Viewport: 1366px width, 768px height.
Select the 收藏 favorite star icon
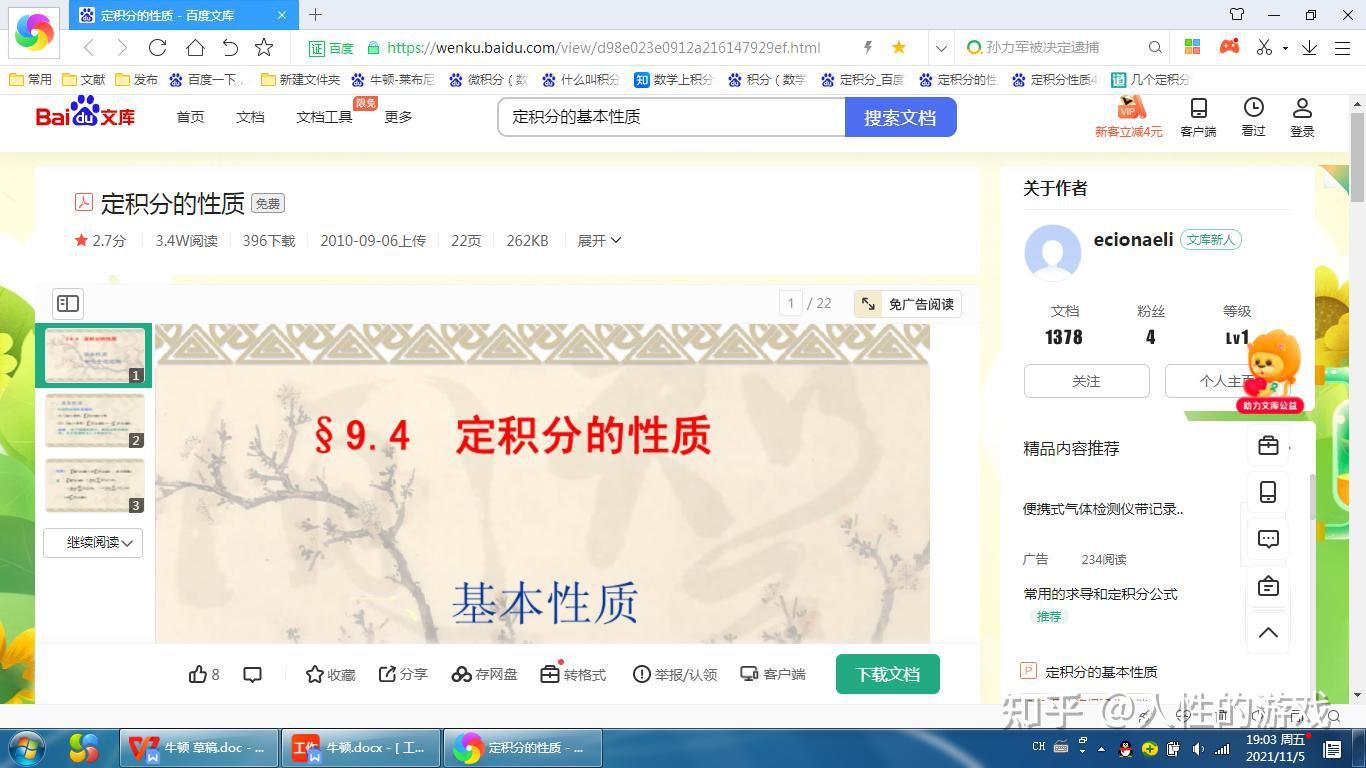point(330,674)
